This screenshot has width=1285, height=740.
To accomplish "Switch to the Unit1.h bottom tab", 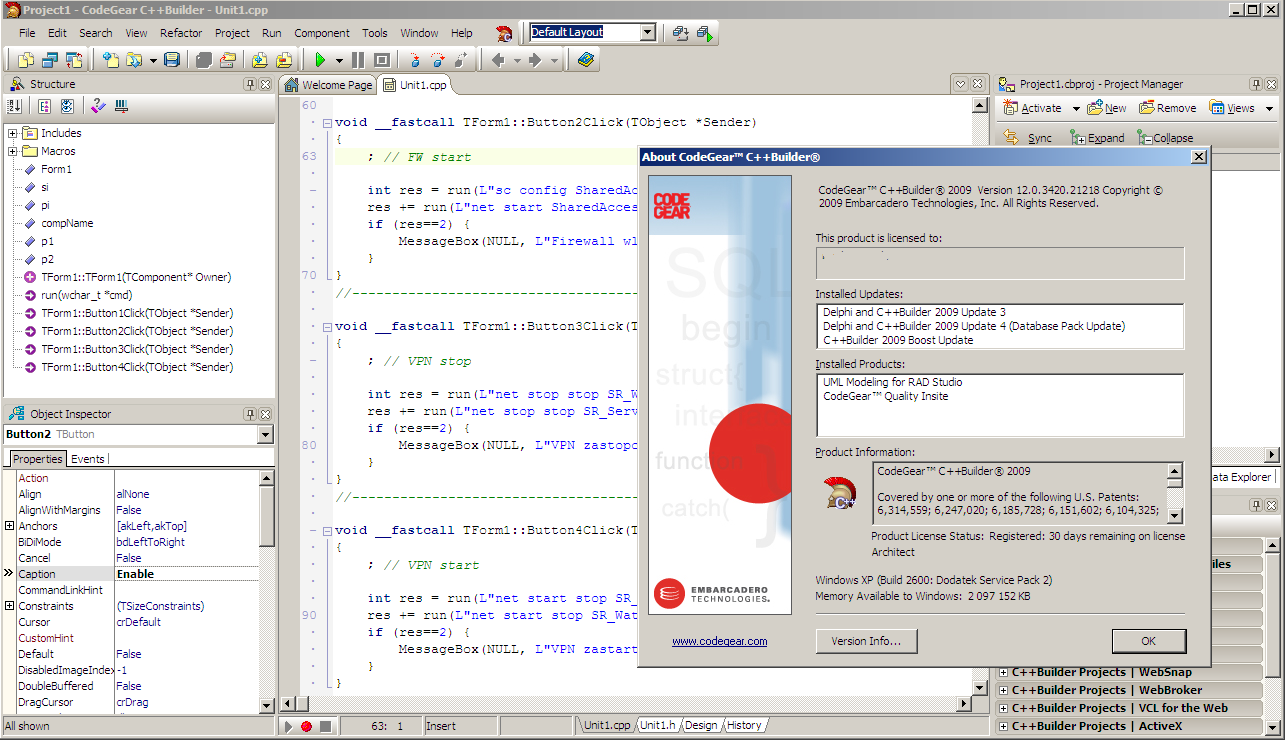I will [658, 726].
